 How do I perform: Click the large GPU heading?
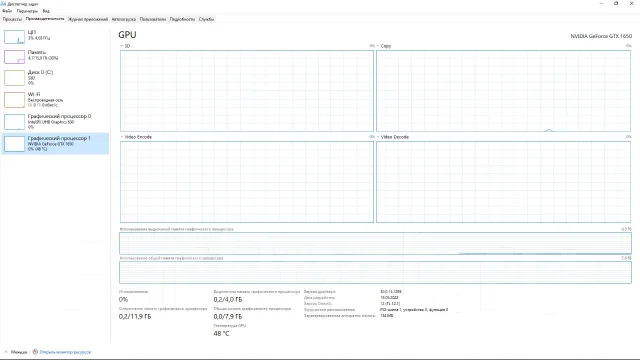tap(127, 35)
